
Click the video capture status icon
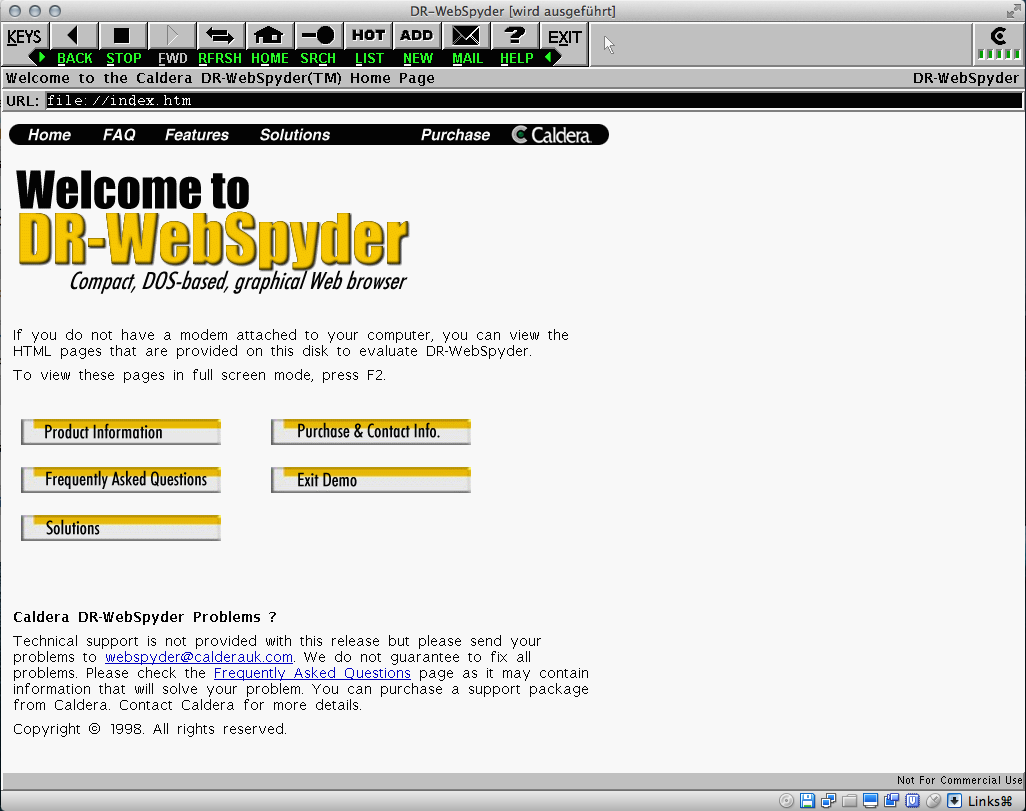pos(891,801)
